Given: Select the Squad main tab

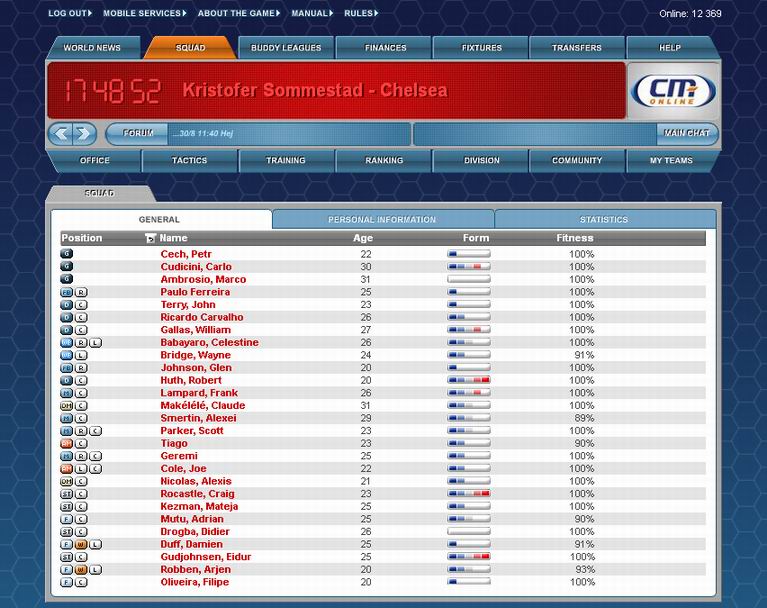Looking at the screenshot, I should [x=190, y=48].
